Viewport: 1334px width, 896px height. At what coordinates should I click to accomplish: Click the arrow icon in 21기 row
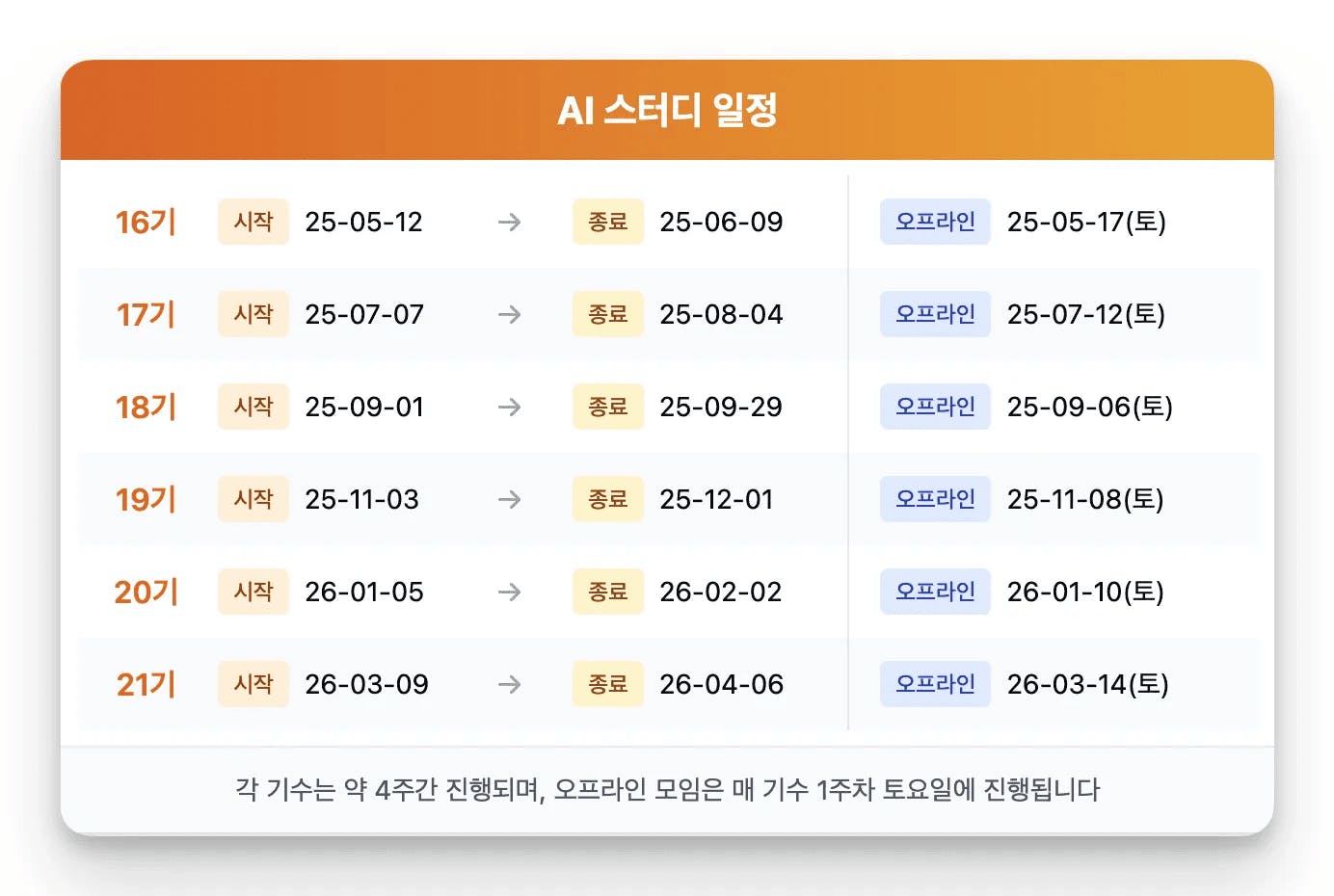(x=509, y=685)
